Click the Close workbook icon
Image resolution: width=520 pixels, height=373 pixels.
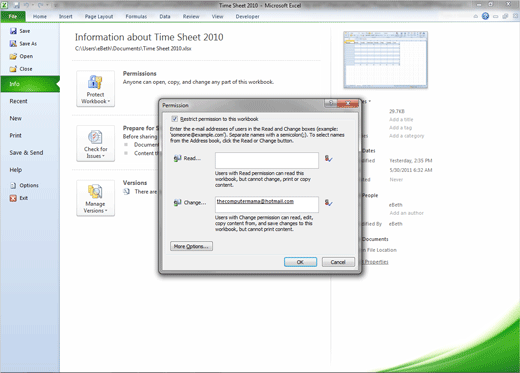(13, 69)
